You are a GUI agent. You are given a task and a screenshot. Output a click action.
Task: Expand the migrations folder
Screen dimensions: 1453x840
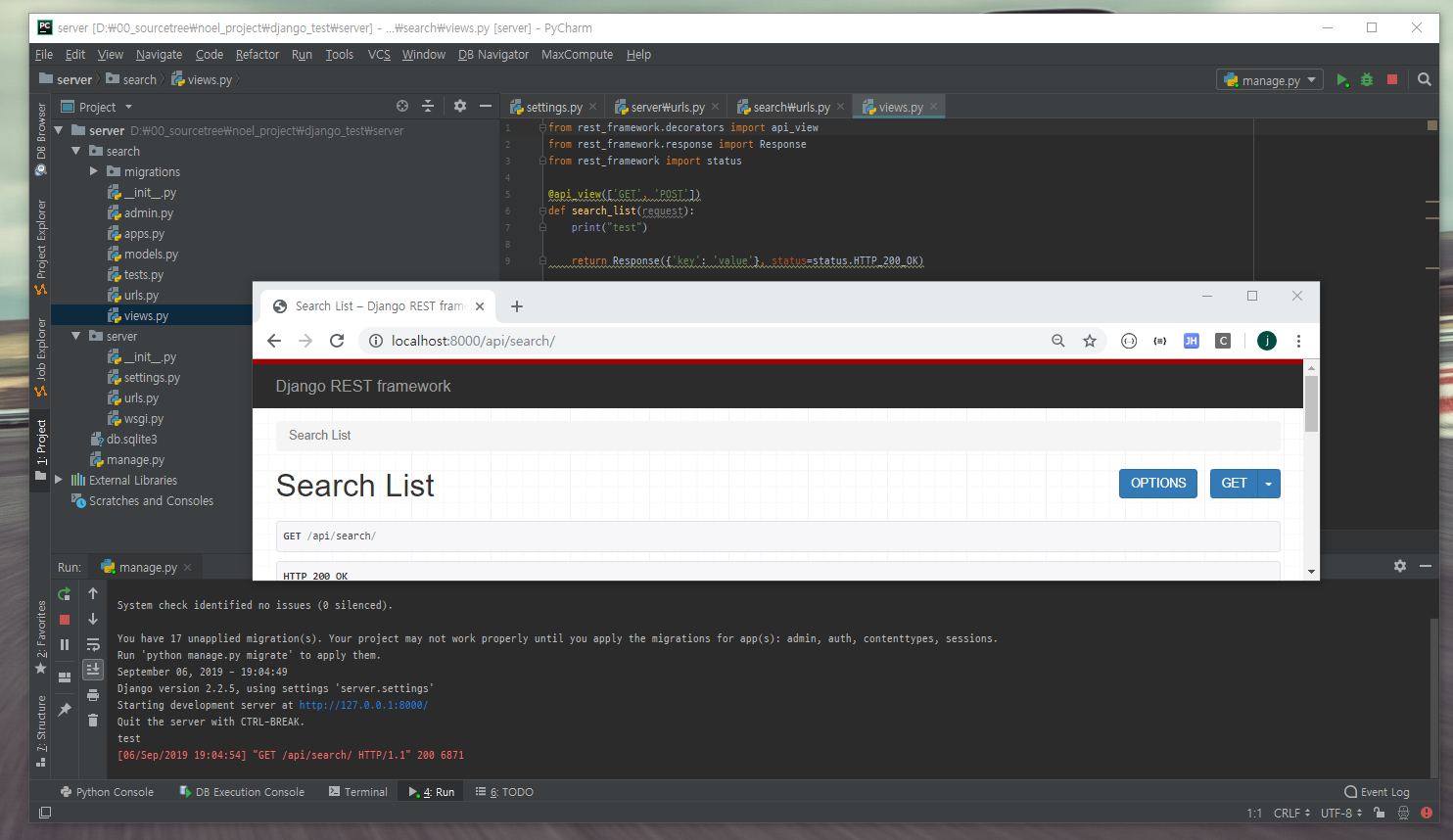coord(94,171)
